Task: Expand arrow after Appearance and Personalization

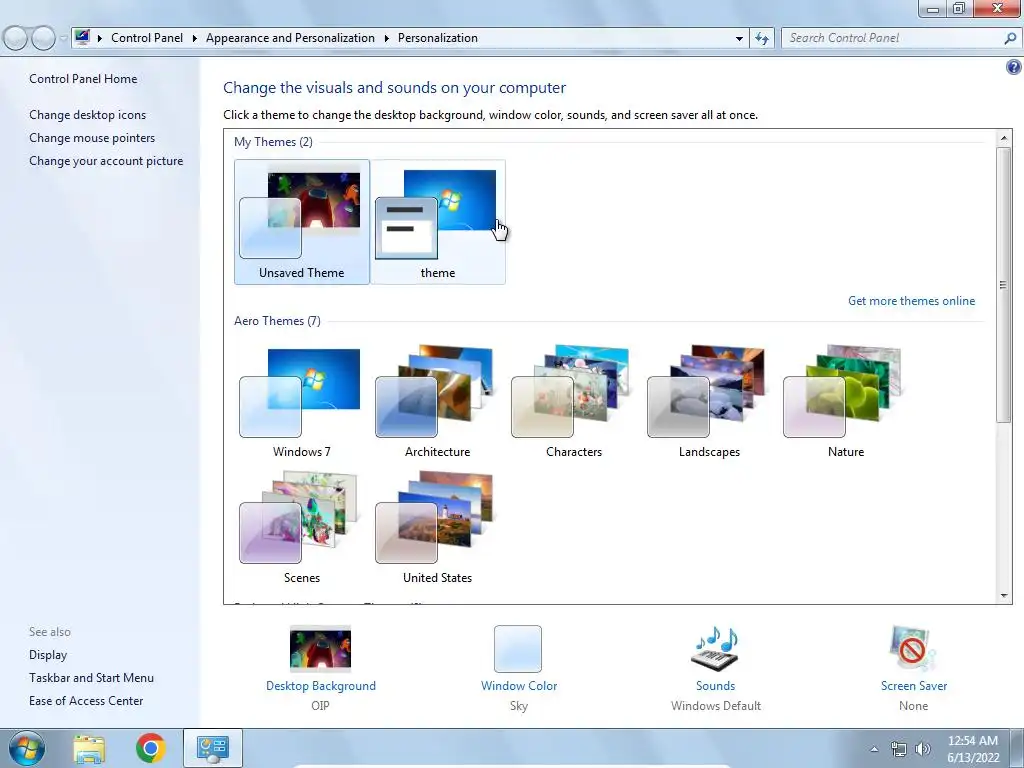Action: [x=387, y=39]
